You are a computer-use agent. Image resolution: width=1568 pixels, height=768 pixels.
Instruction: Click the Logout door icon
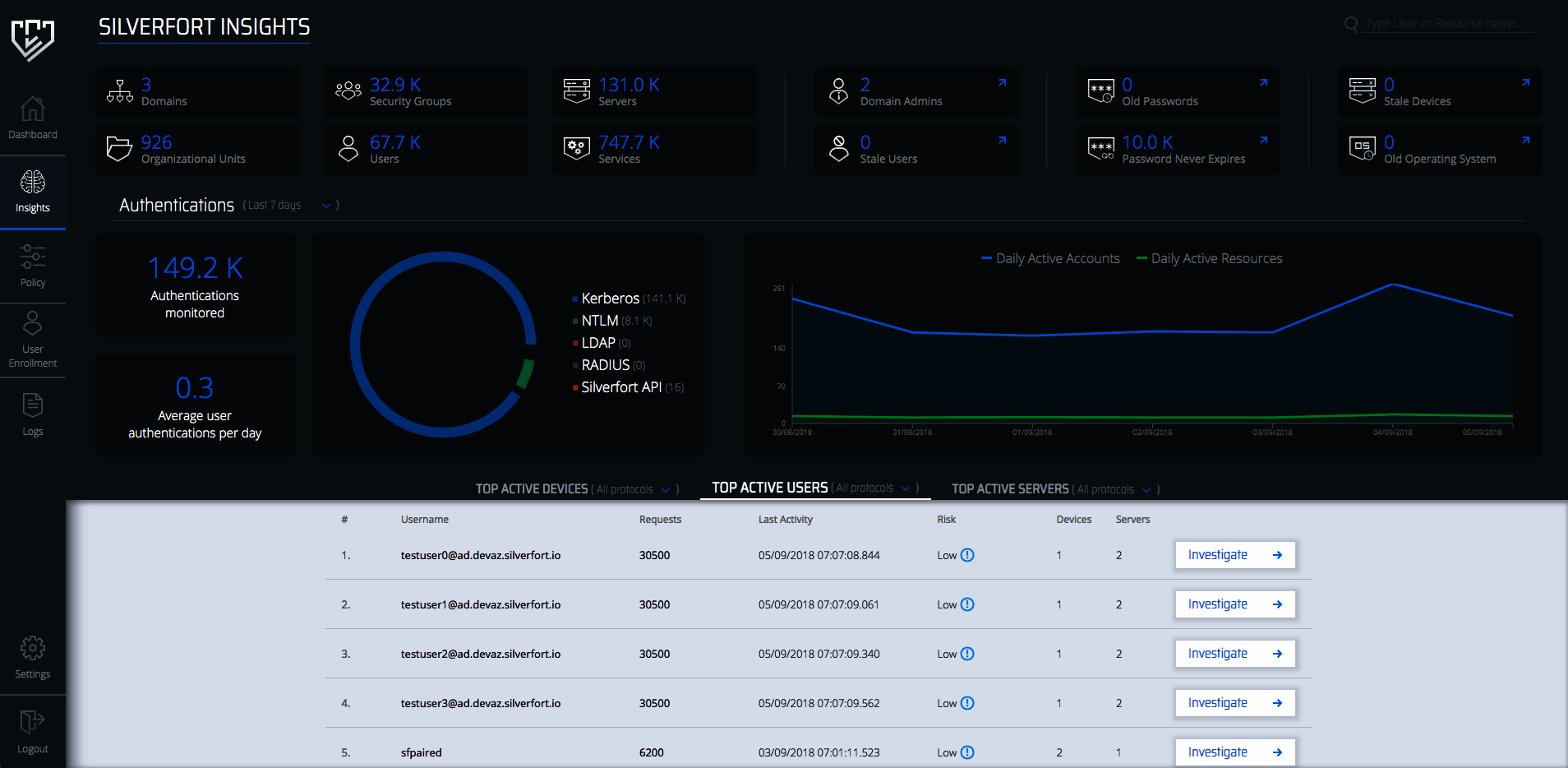click(33, 722)
